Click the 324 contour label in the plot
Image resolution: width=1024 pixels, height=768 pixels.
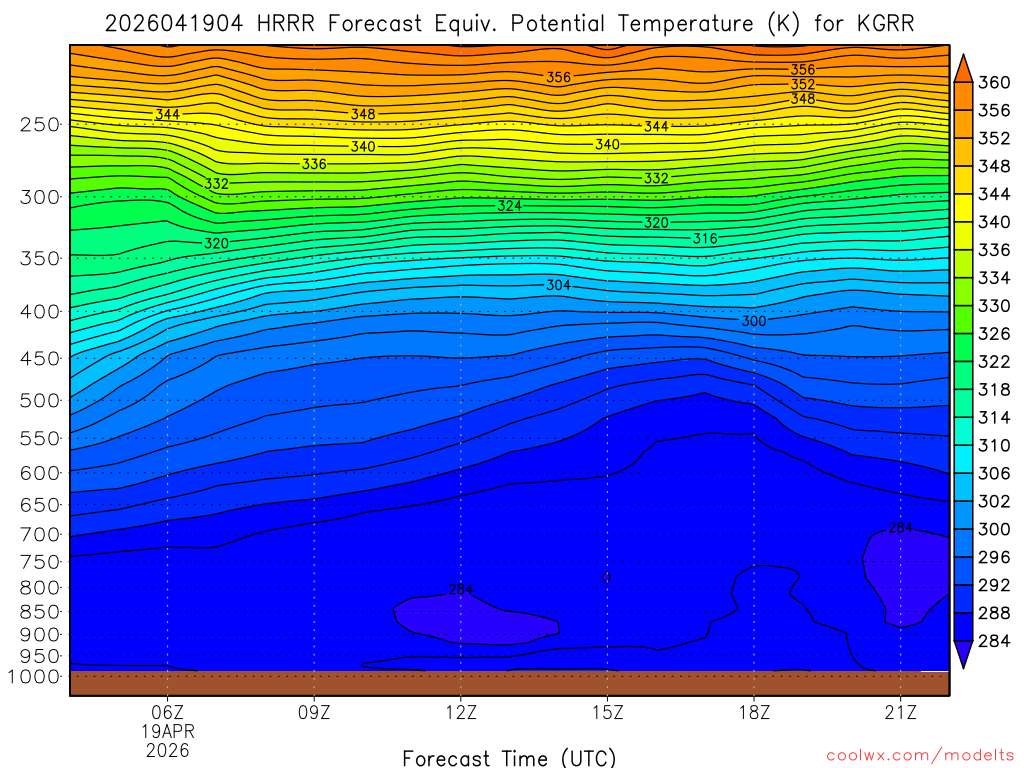coord(509,206)
